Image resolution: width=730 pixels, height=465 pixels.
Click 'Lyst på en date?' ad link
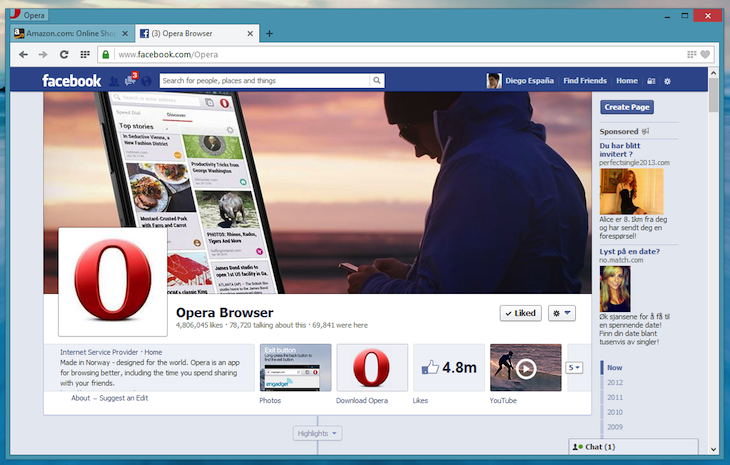629,251
